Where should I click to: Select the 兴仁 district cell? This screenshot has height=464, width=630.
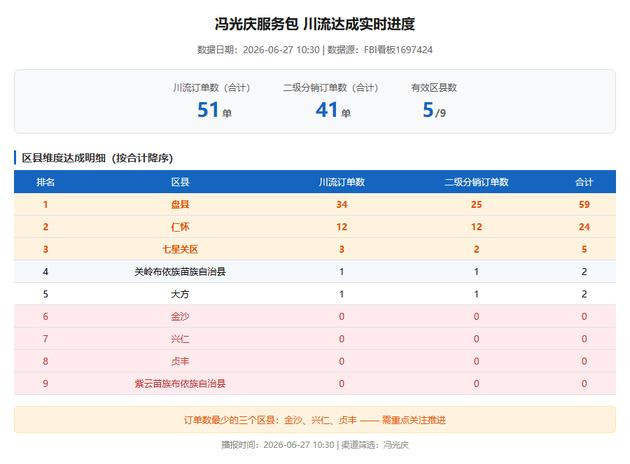[x=180, y=339]
